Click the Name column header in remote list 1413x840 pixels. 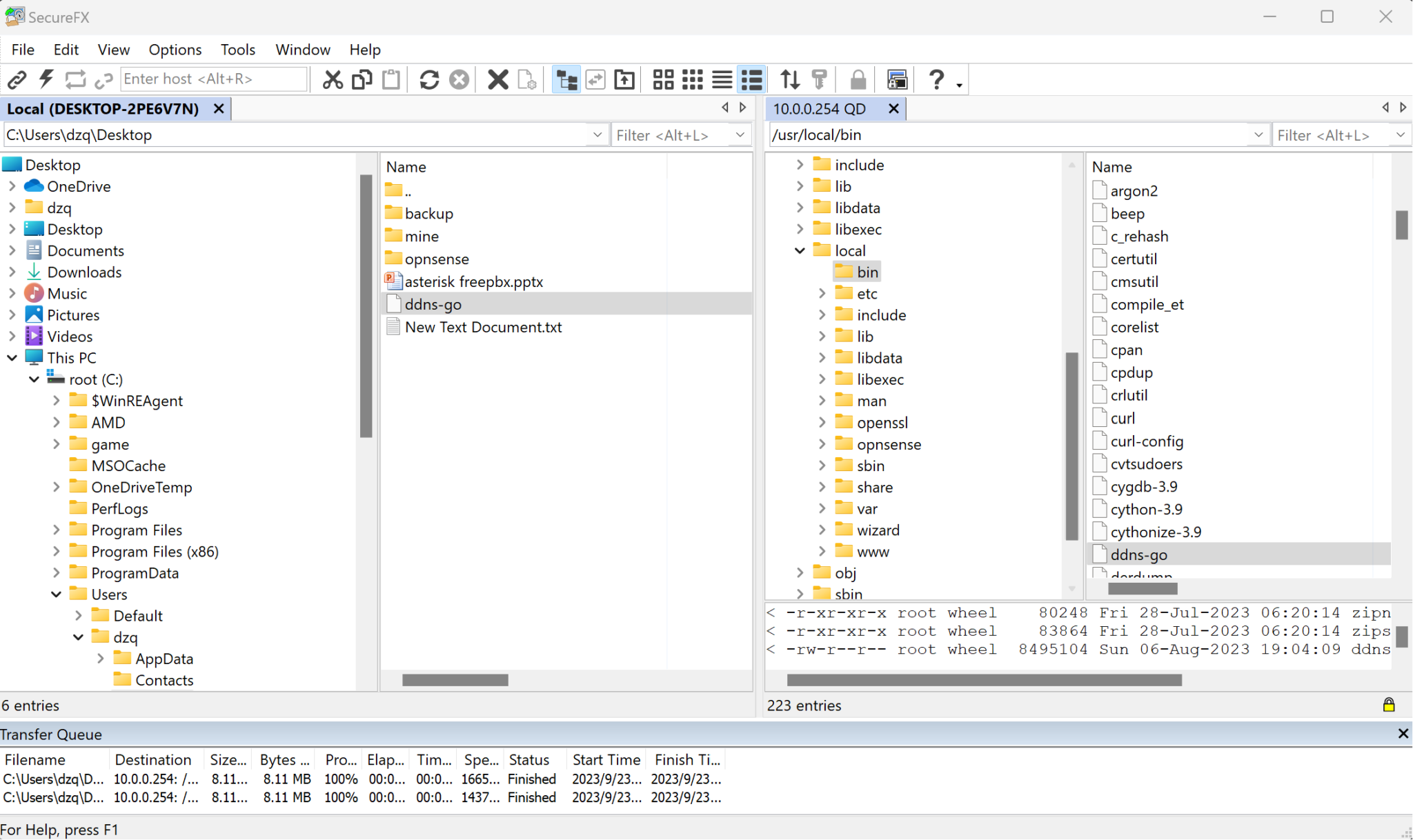click(x=1111, y=167)
